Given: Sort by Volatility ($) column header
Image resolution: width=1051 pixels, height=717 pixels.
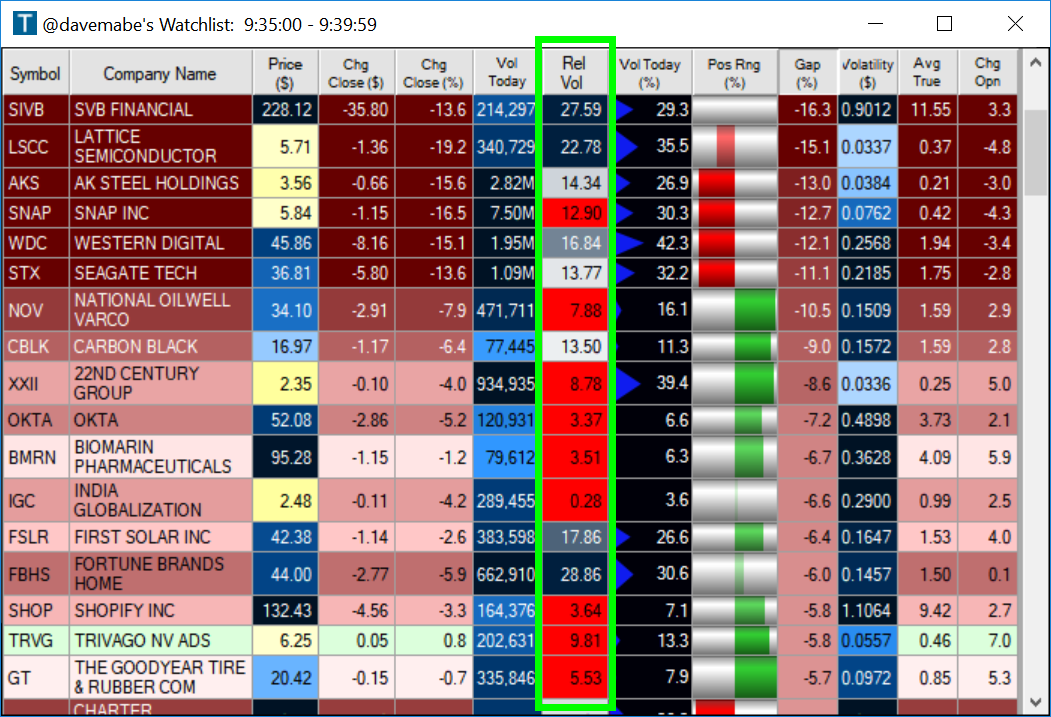Looking at the screenshot, I should 868,73.
